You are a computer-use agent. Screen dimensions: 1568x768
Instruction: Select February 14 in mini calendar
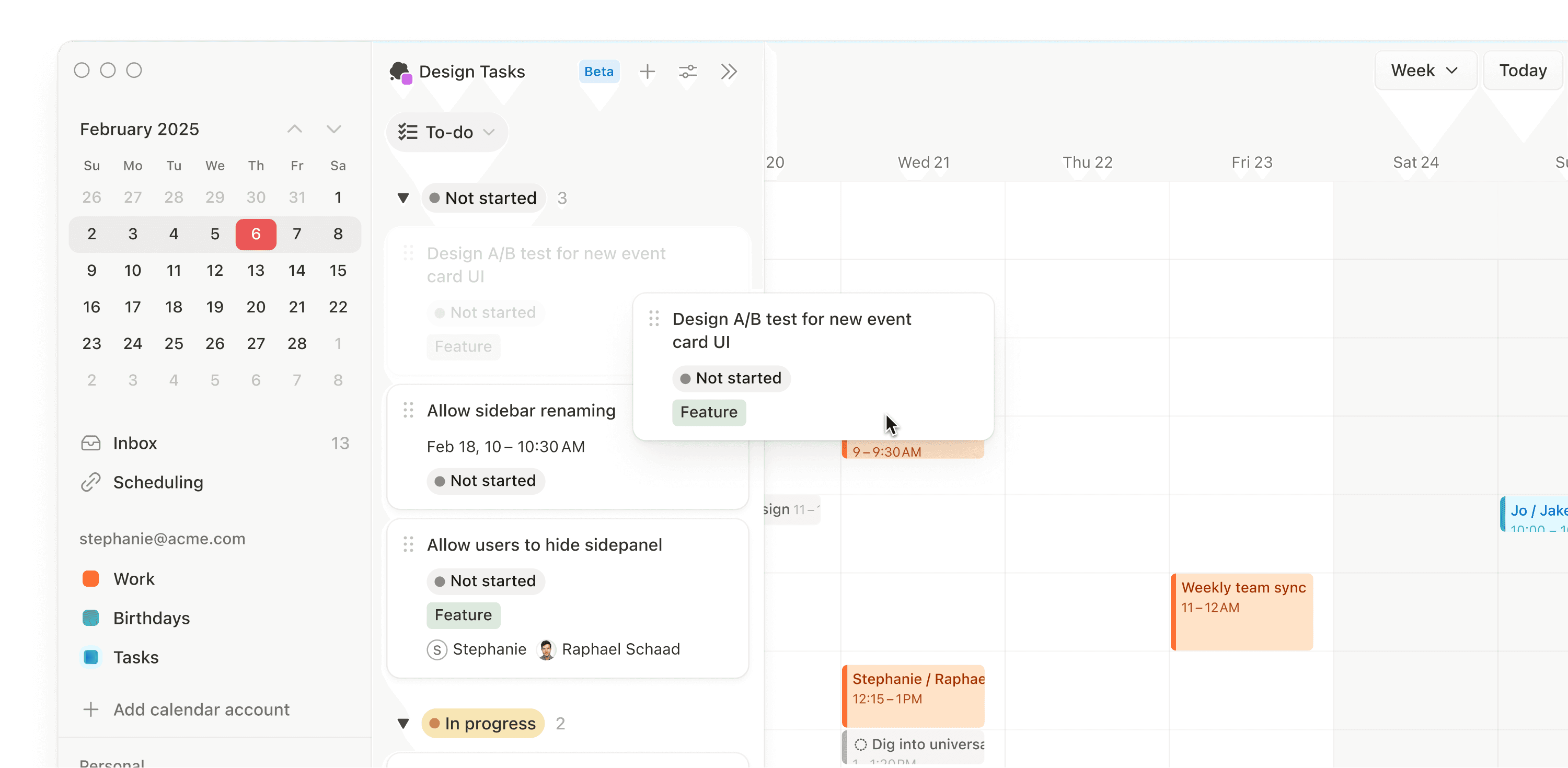(x=296, y=270)
